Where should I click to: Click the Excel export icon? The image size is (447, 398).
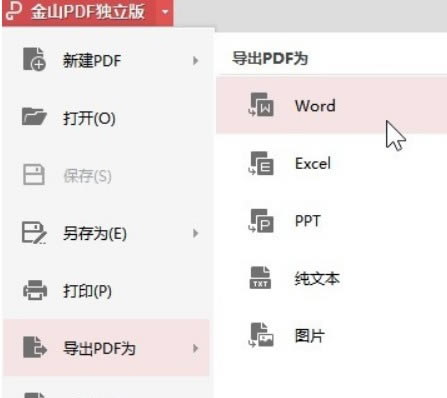point(261,163)
